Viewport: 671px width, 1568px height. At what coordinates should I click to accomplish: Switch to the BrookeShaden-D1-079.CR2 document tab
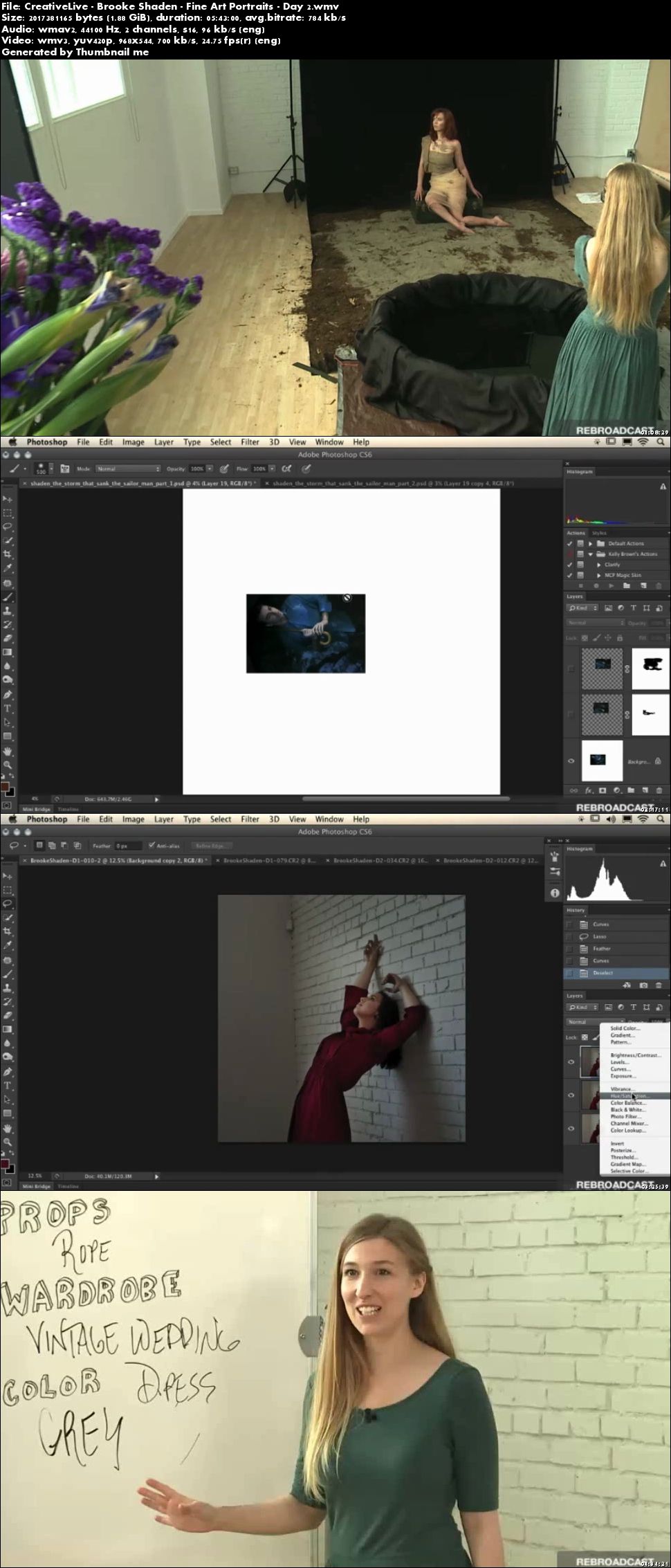click(x=270, y=861)
